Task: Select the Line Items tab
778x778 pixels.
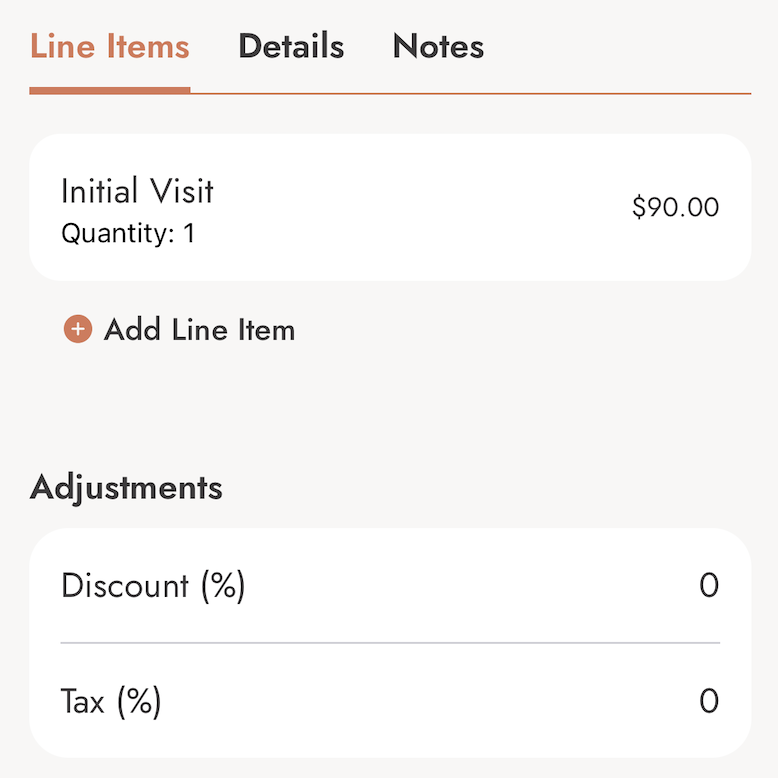Action: 109,47
